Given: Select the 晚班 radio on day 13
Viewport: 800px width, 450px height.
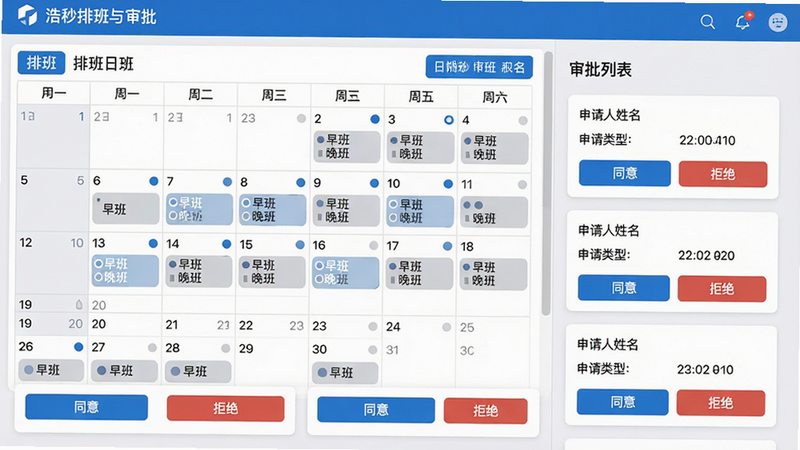Looking at the screenshot, I should (98, 277).
